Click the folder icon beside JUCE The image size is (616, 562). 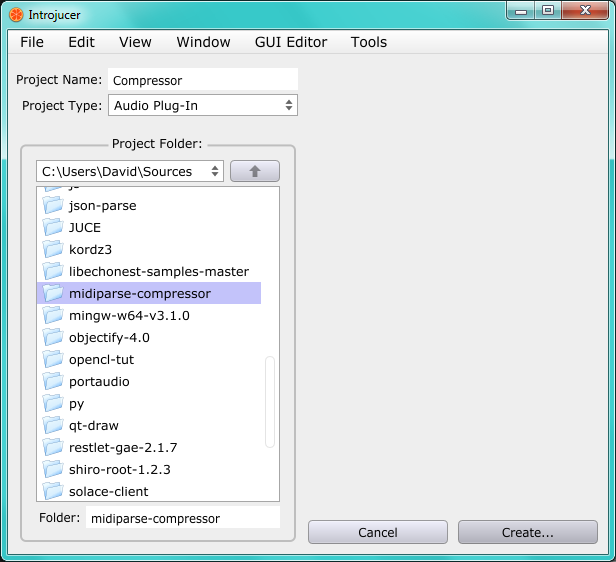53,227
